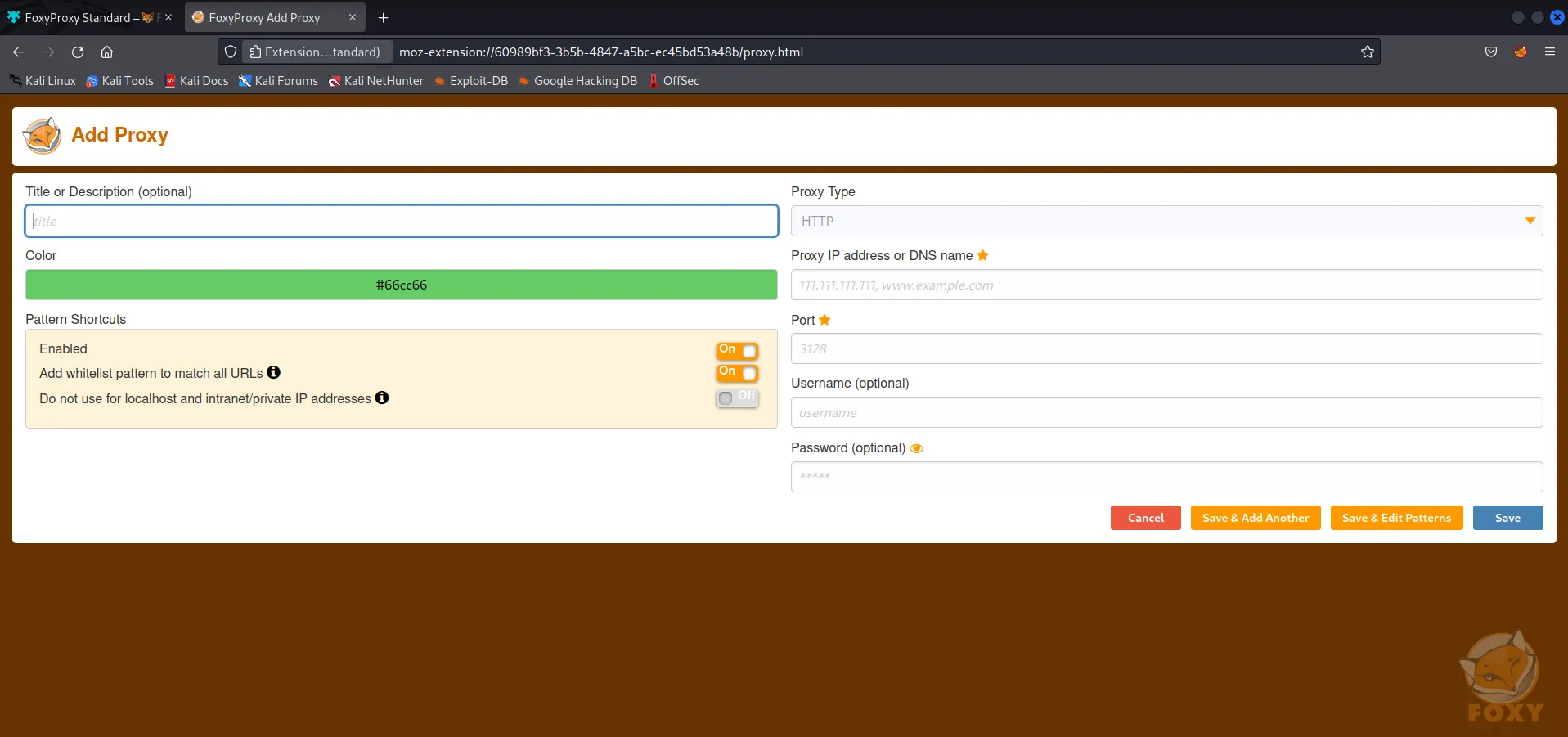Click the Proxy IP address field

click(1166, 285)
